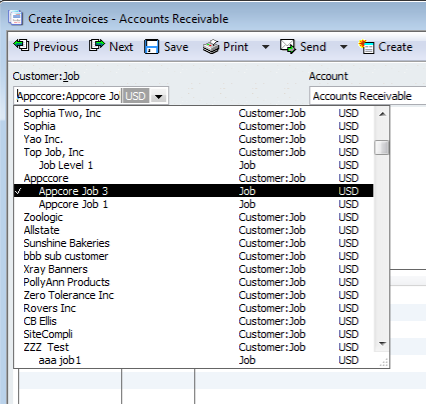Click the Previous arrow icon
Viewport: 426px width, 404px height.
point(21,45)
